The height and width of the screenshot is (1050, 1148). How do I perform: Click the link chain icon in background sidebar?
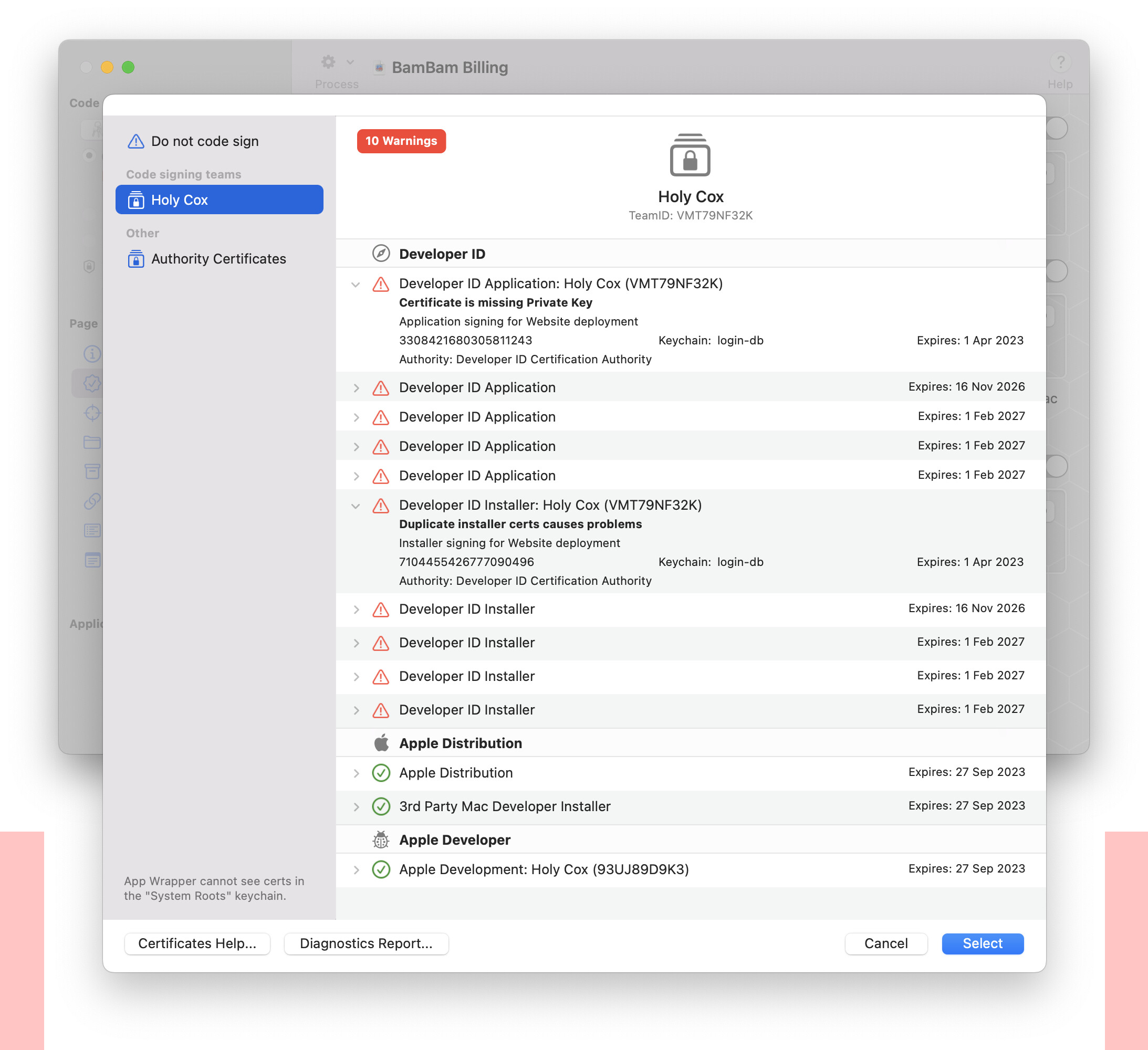pos(92,501)
